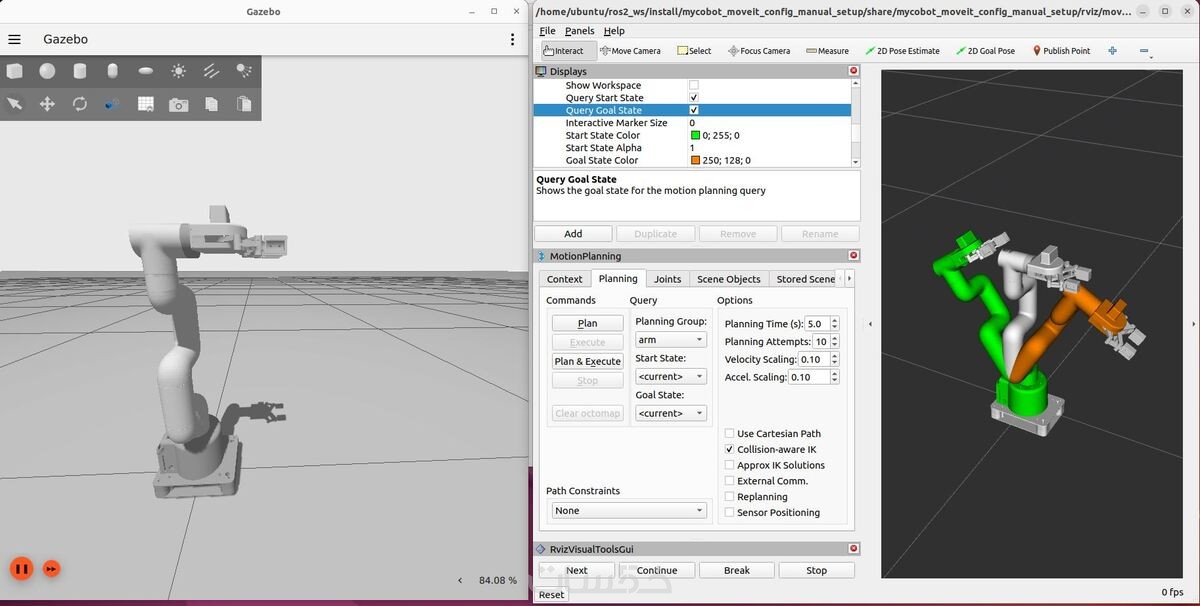Image resolution: width=1200 pixels, height=606 pixels.
Task: Open the Planning Group dropdown
Action: (x=671, y=340)
